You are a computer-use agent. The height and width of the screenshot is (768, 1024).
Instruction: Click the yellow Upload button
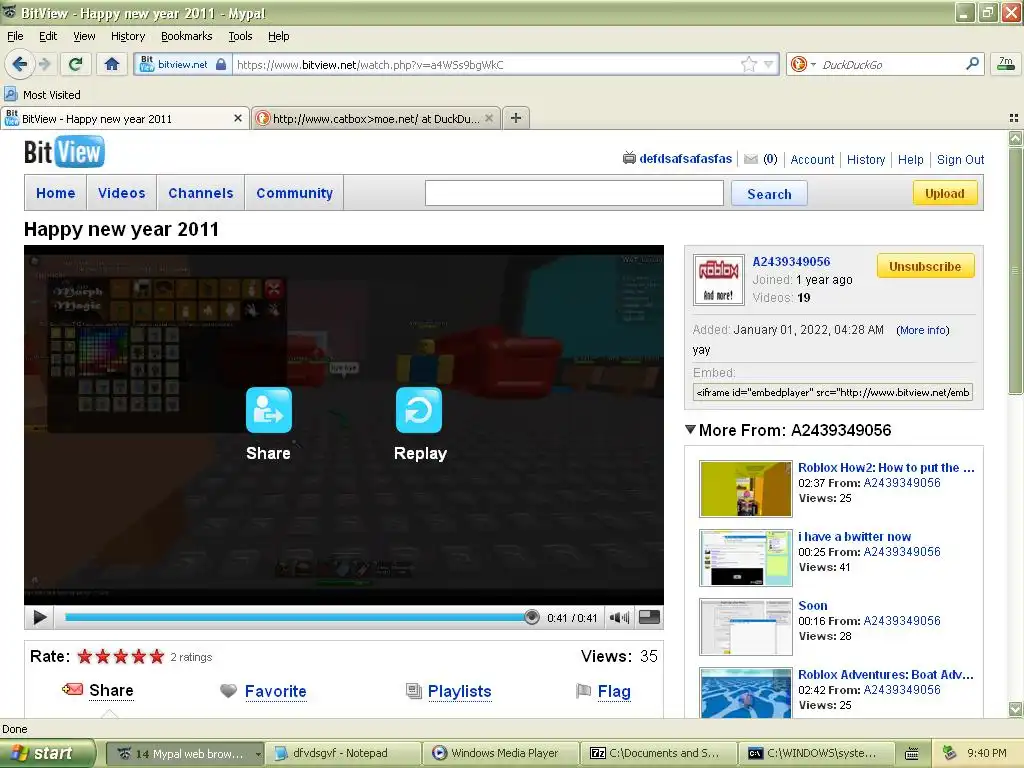coord(945,193)
